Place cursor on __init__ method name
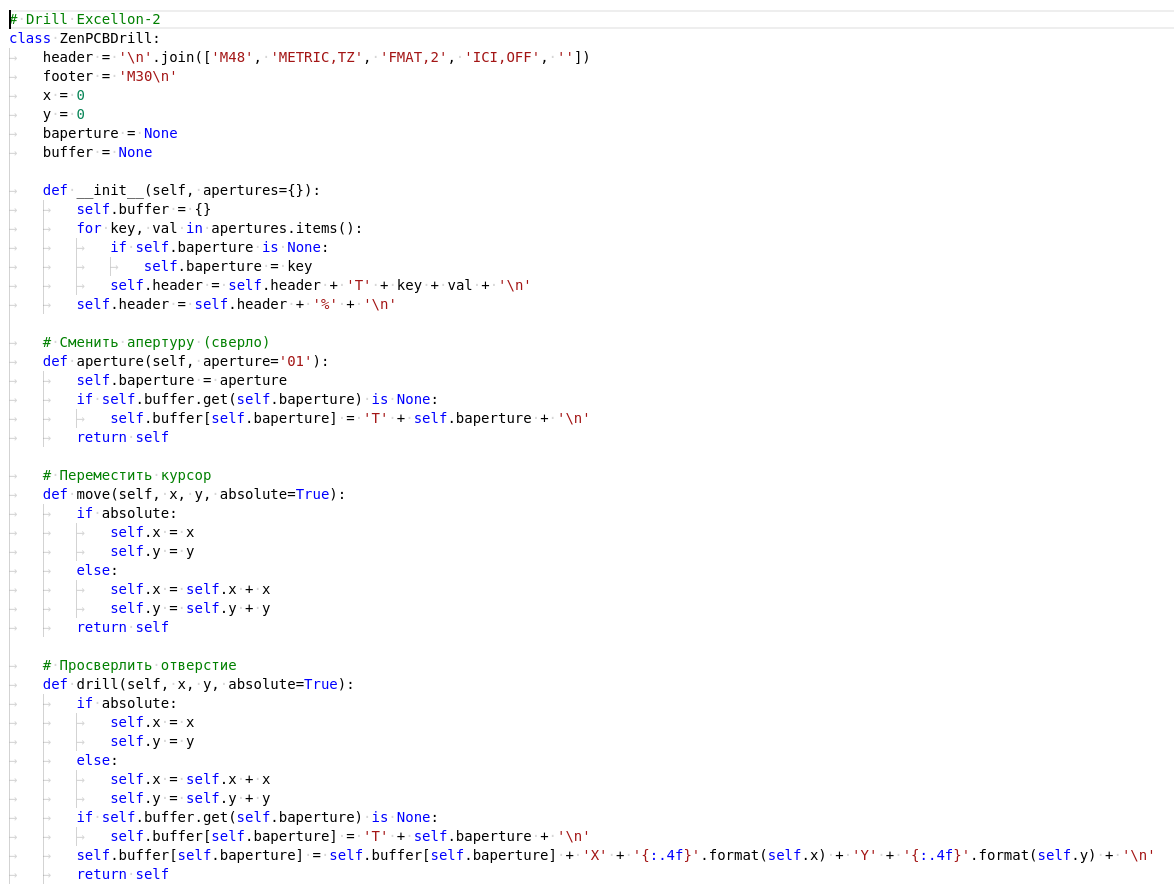Image resolution: width=1174 pixels, height=894 pixels. (110, 190)
